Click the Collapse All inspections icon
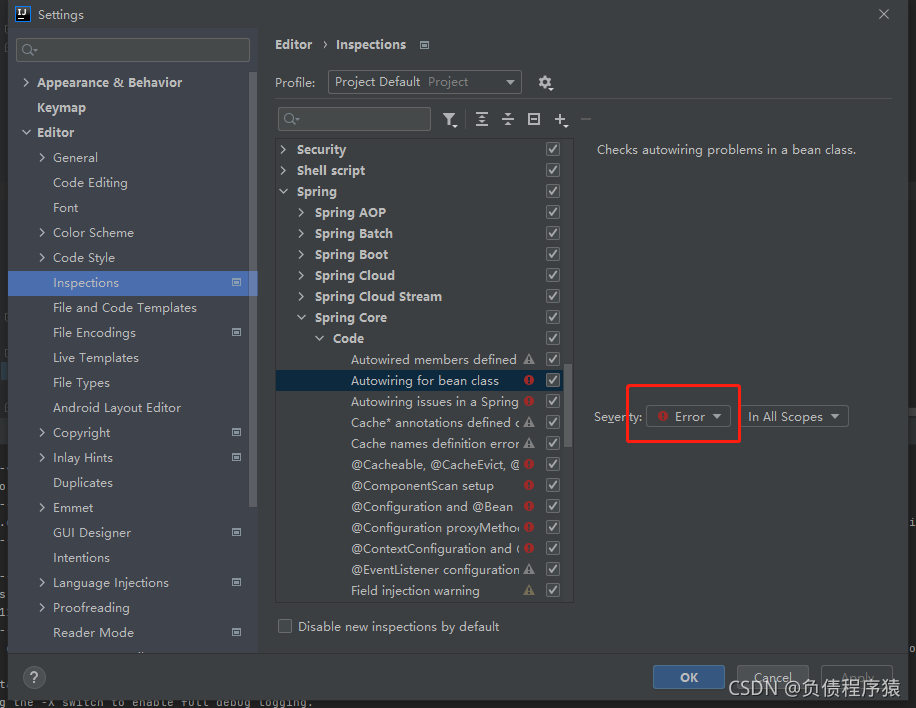Image resolution: width=916 pixels, height=708 pixels. pyautogui.click(x=508, y=119)
